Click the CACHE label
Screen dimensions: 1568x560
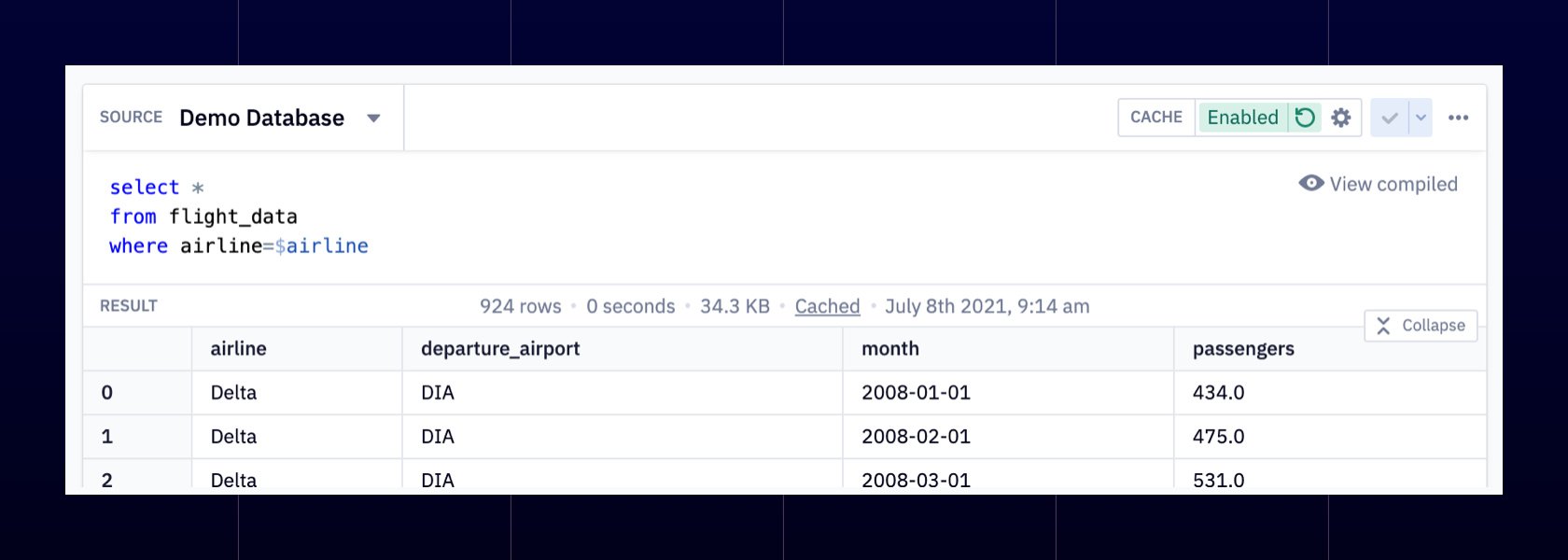1156,118
